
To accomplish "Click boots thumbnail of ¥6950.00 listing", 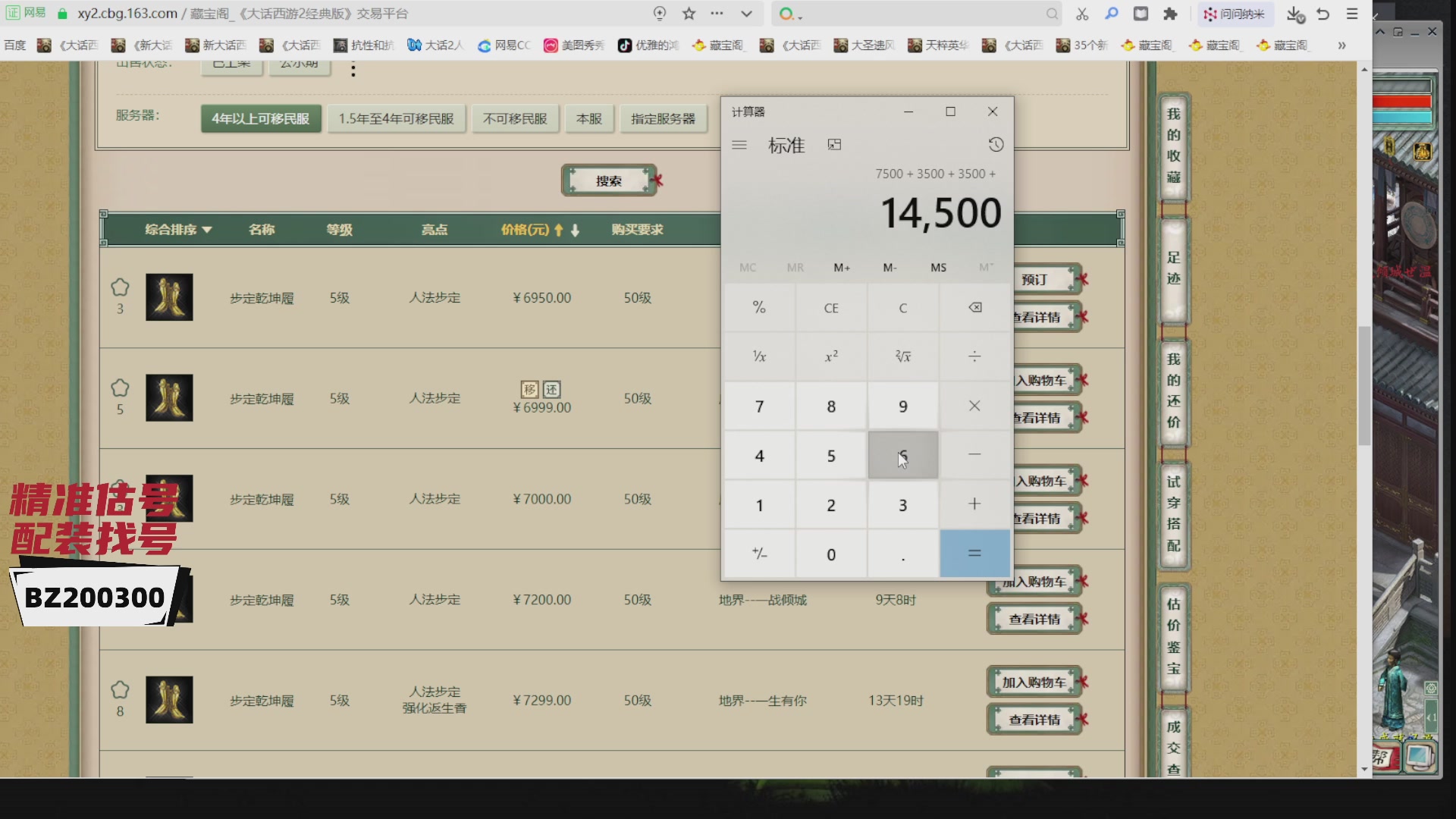I will tap(169, 297).
